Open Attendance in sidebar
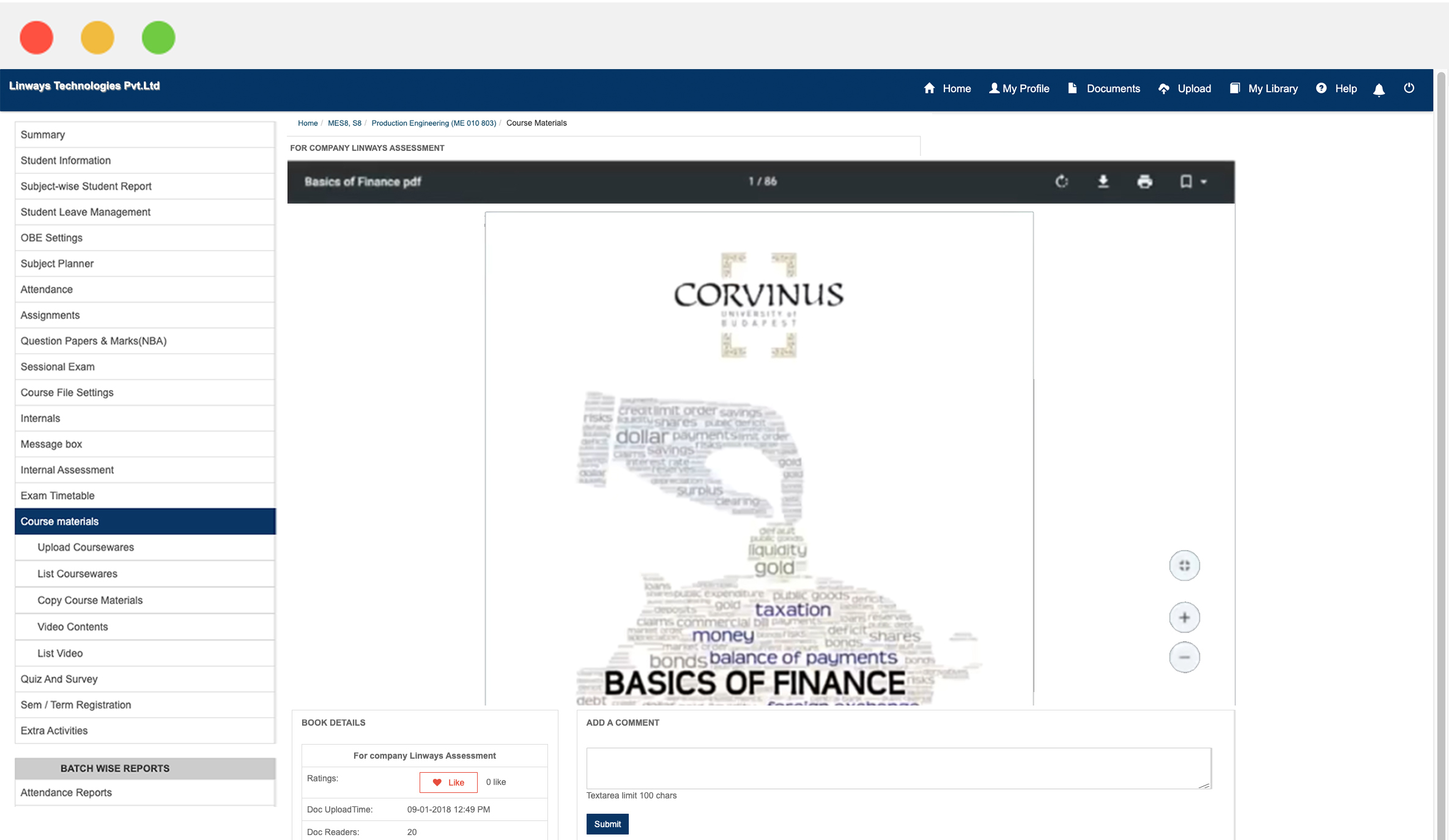The image size is (1449, 840). 145,289
